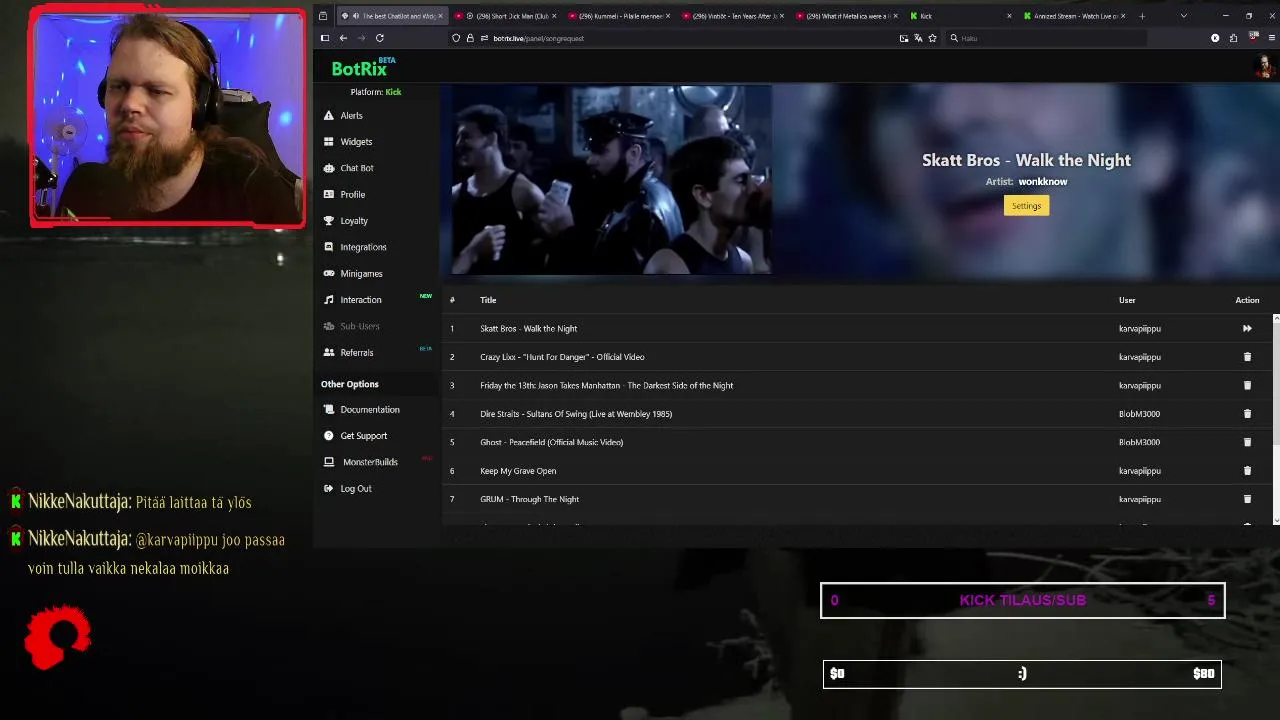Delete GRUM Through The Night request

pos(1247,499)
